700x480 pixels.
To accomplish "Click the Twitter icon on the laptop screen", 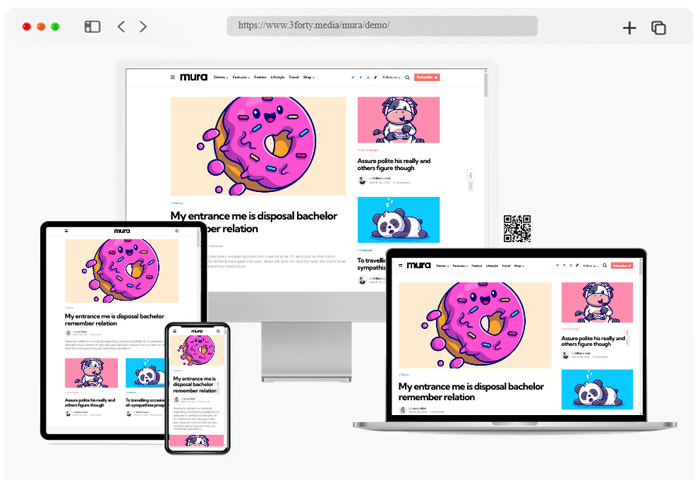I will point(558,265).
